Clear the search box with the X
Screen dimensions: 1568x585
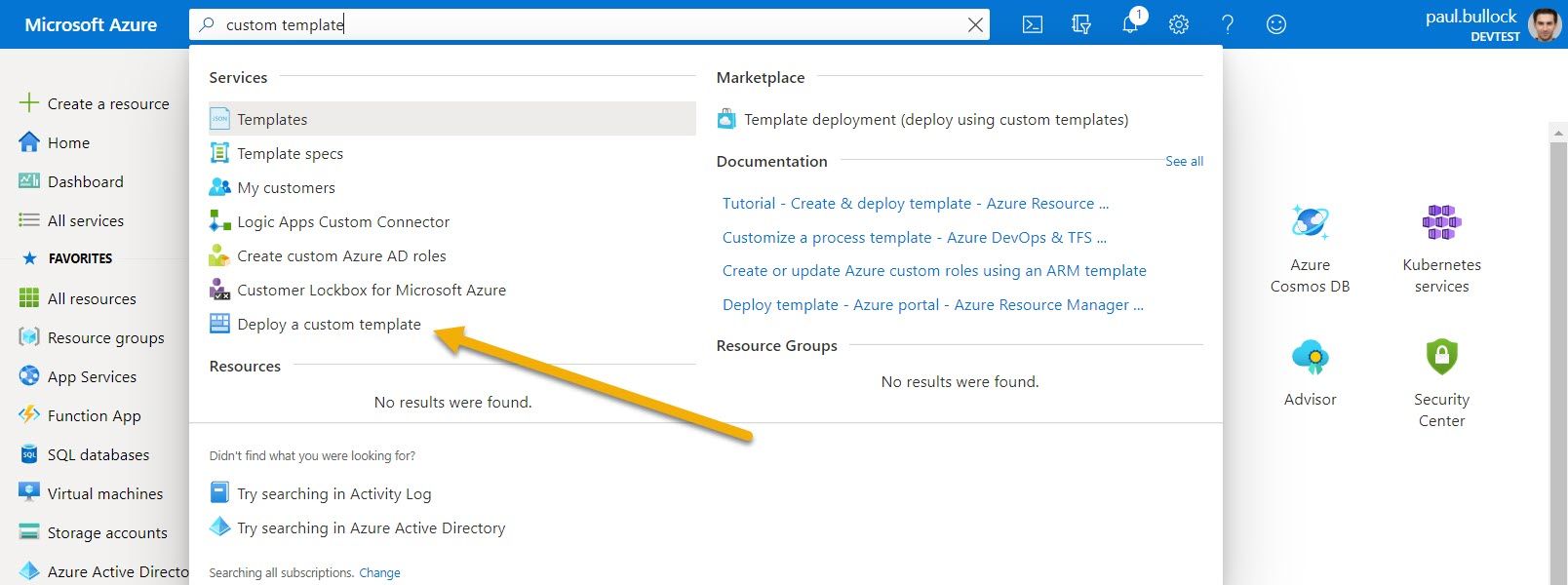click(x=975, y=25)
